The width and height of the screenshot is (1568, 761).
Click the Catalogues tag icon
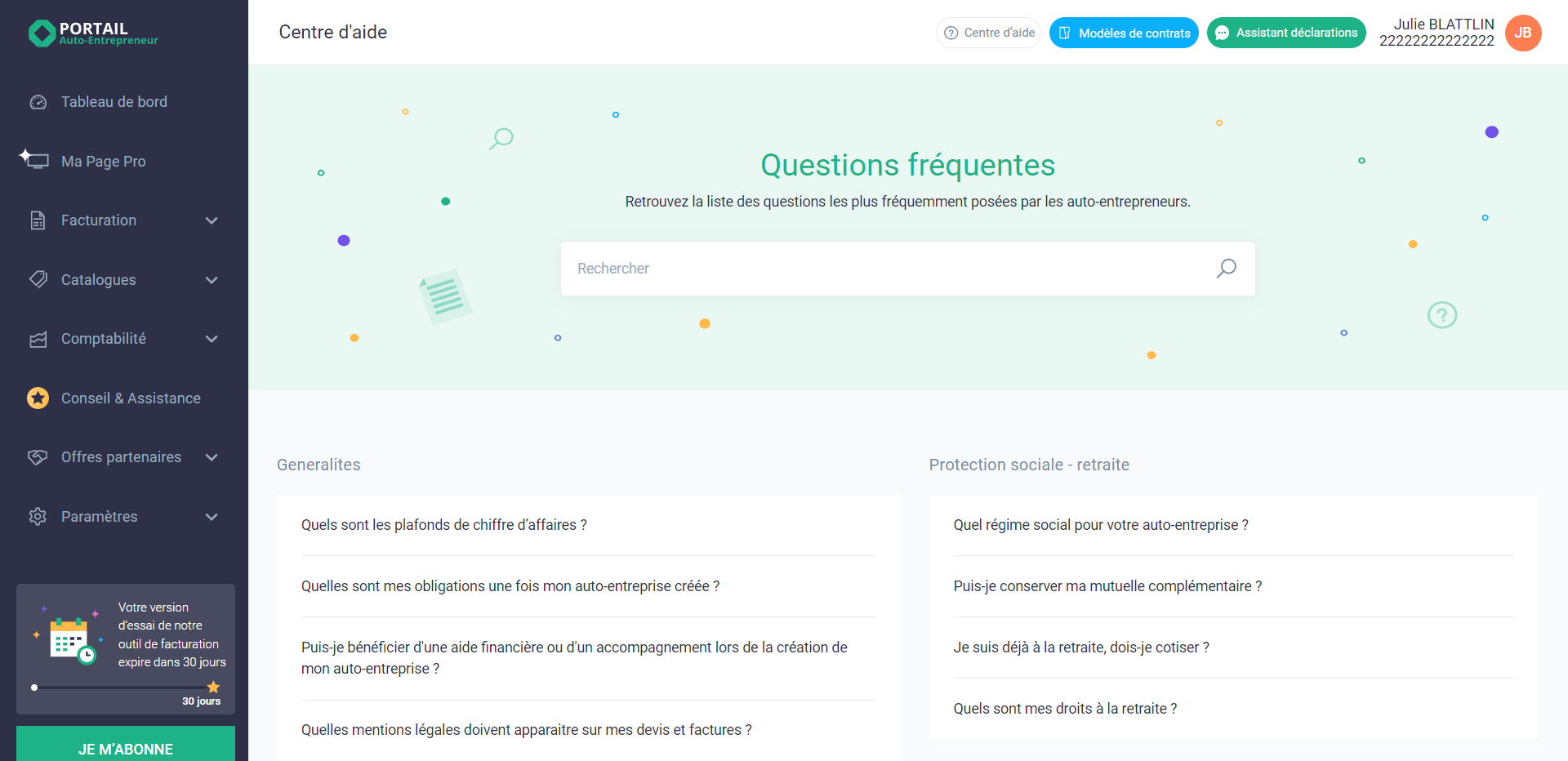[38, 279]
